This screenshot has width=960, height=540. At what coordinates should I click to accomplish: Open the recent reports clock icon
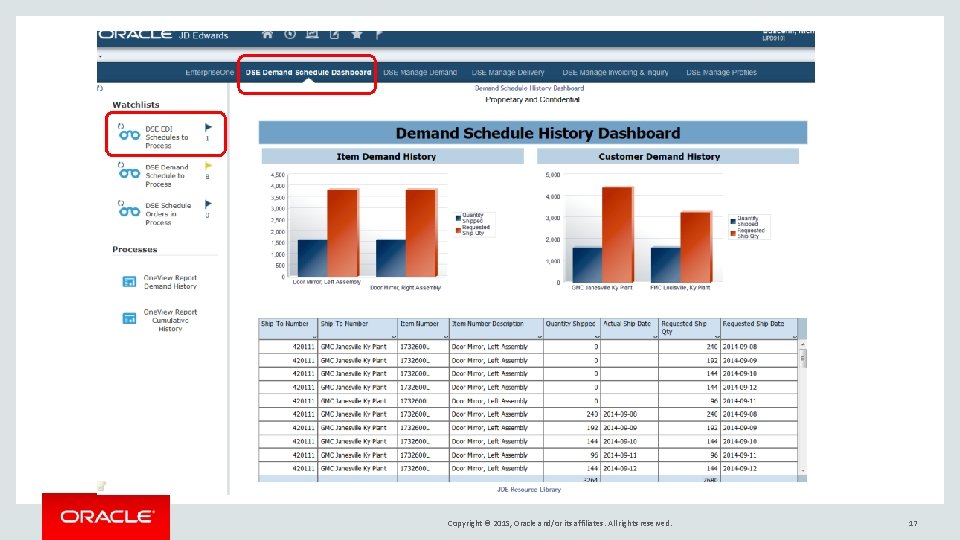tap(290, 34)
